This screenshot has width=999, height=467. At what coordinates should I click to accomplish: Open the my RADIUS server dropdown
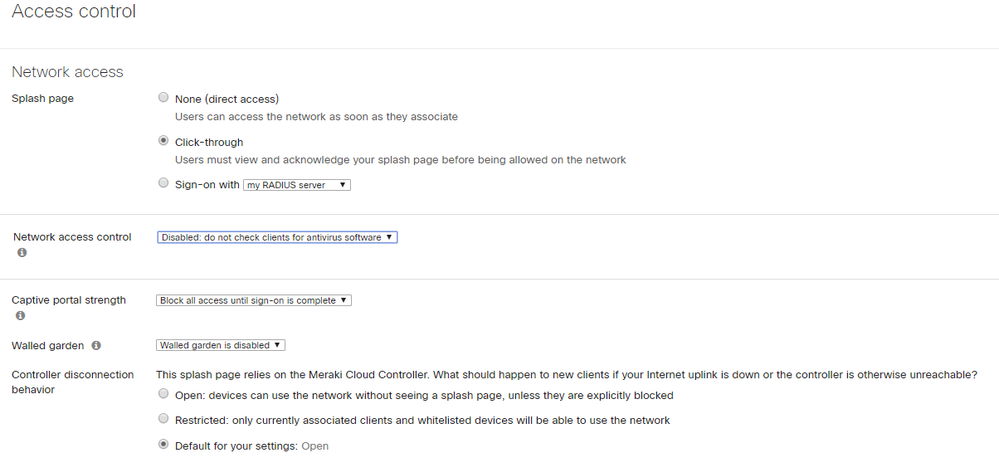[x=297, y=185]
